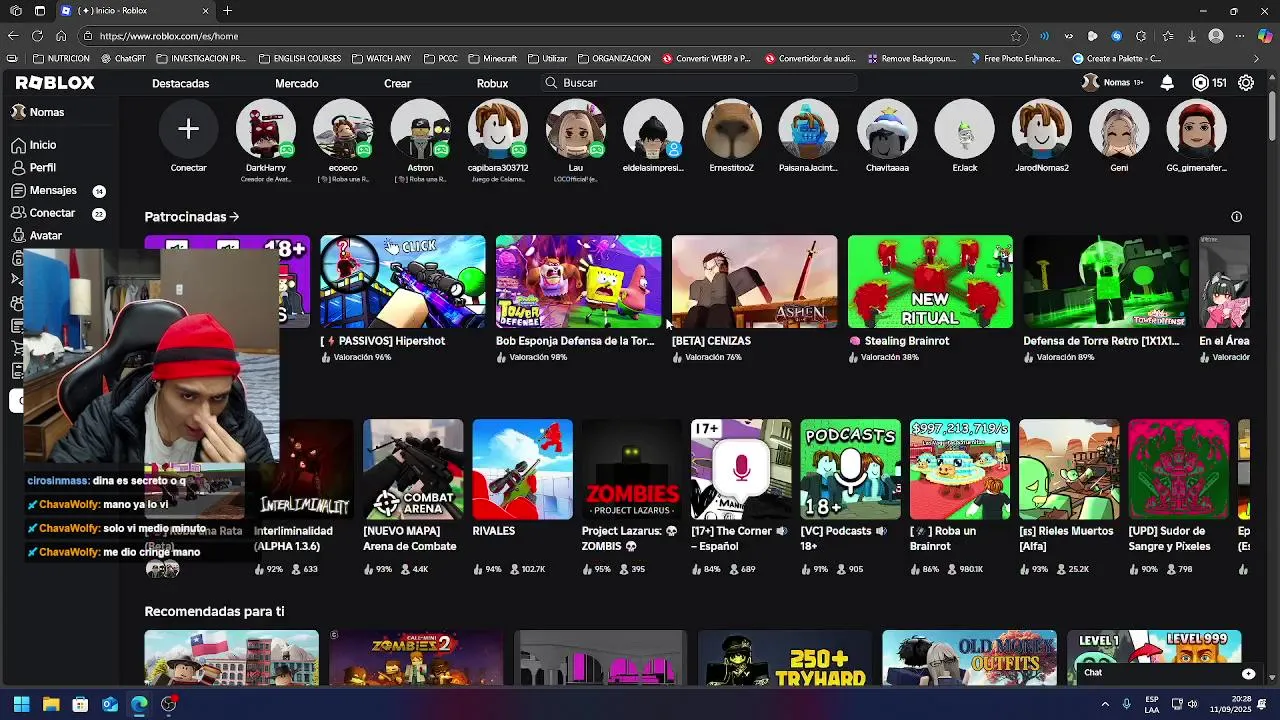
Task: Click the plus Conectar circle button
Action: pos(188,129)
